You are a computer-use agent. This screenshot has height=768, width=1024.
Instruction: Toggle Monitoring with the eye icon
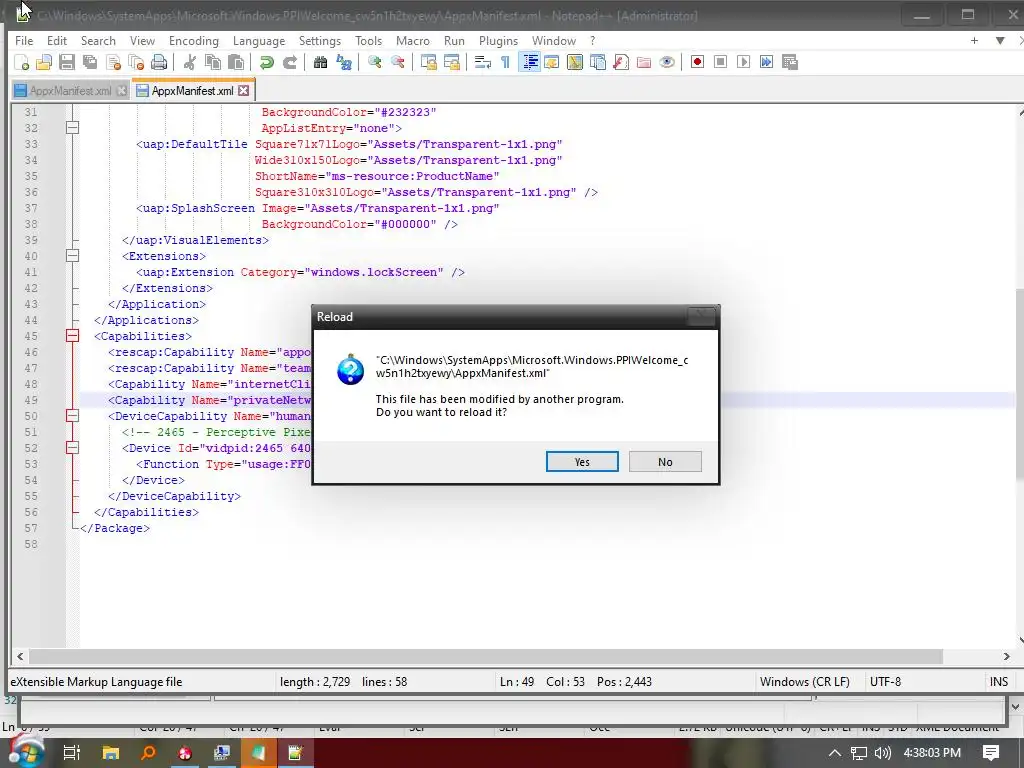pos(667,62)
